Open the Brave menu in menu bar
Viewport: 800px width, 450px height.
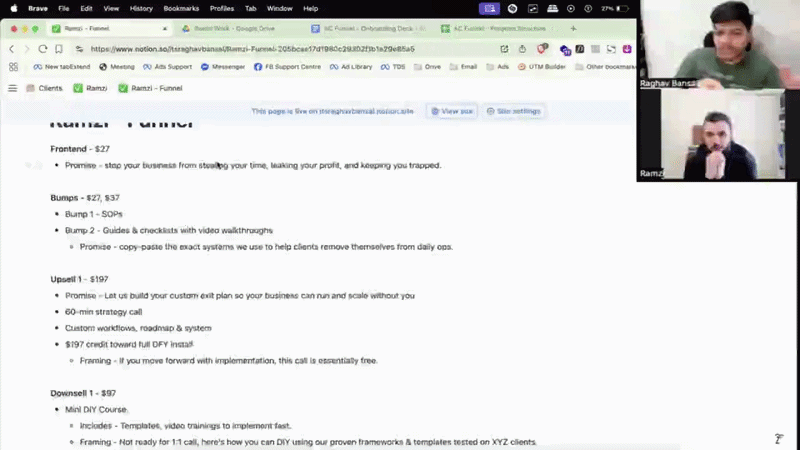[x=38, y=8]
